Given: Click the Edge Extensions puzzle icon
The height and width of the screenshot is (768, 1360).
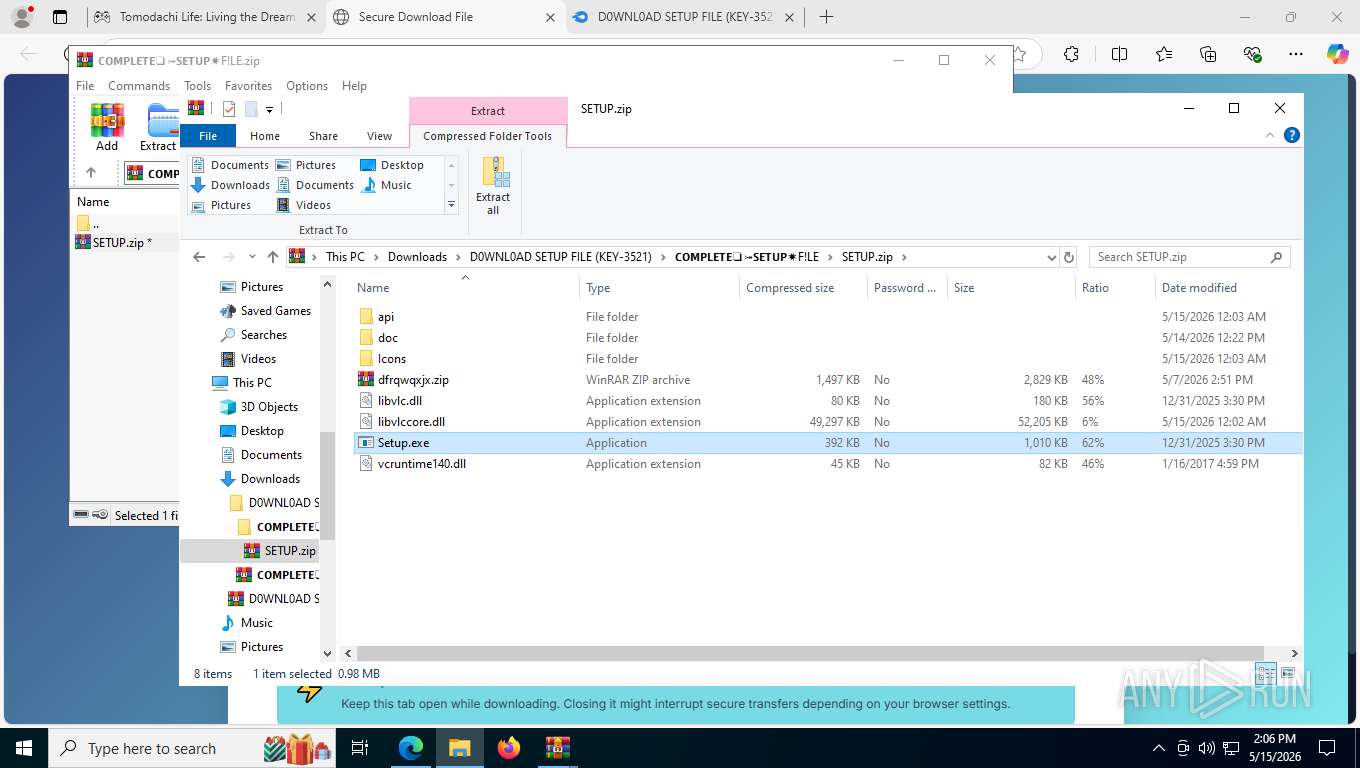Looking at the screenshot, I should (x=1071, y=54).
